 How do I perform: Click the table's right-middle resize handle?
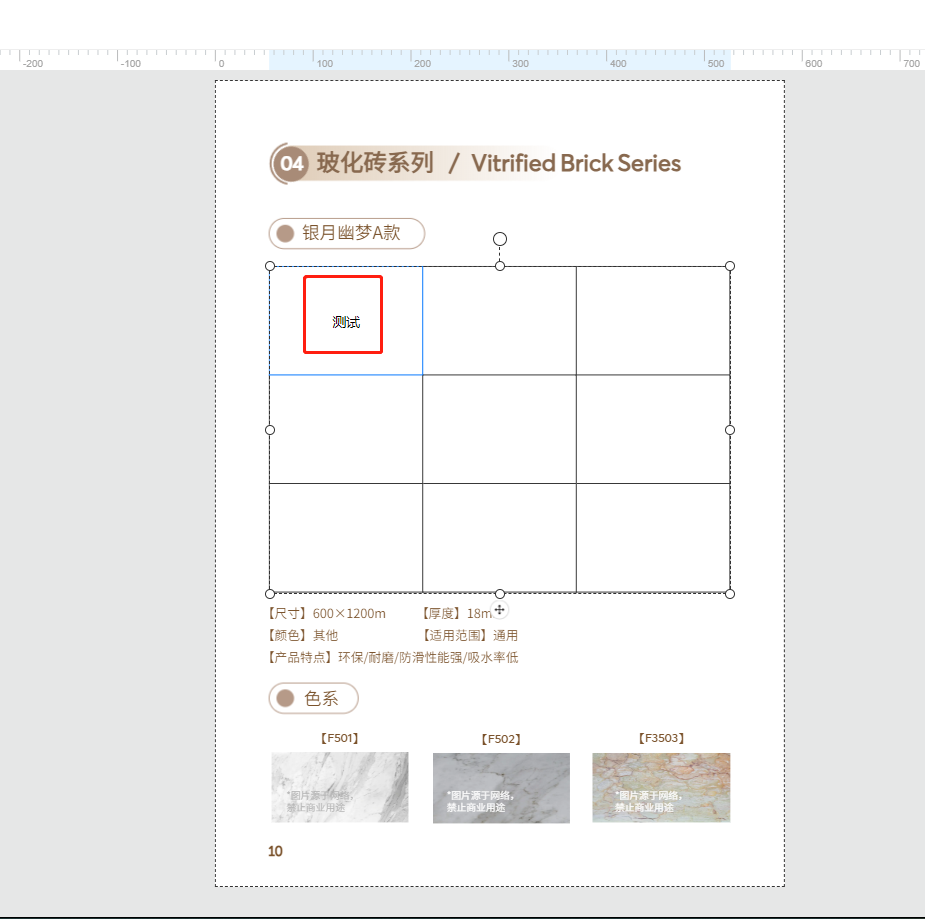point(730,430)
